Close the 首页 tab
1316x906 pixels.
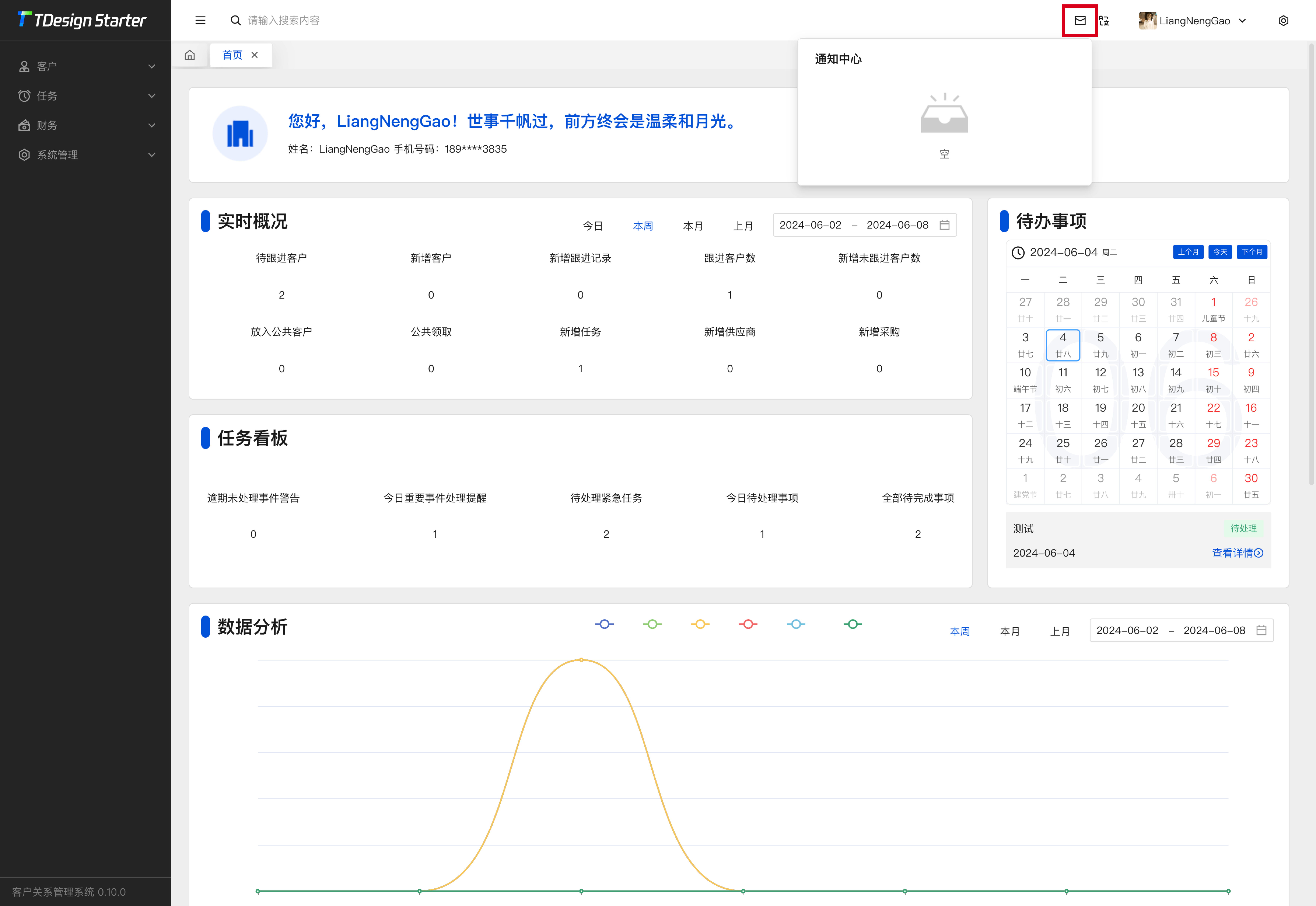click(255, 55)
